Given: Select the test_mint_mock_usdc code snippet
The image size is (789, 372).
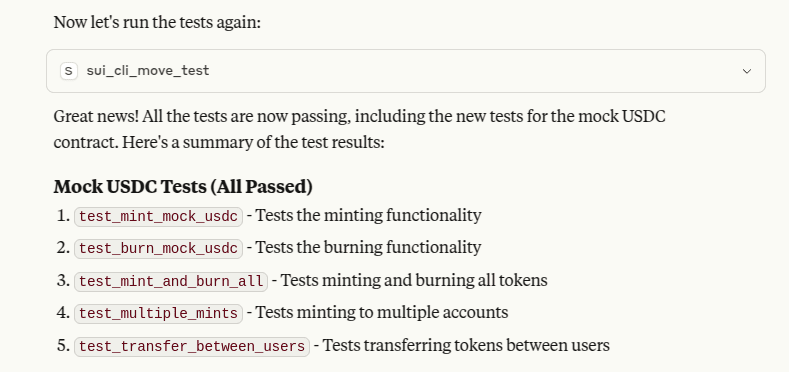Looking at the screenshot, I should (x=159, y=216).
